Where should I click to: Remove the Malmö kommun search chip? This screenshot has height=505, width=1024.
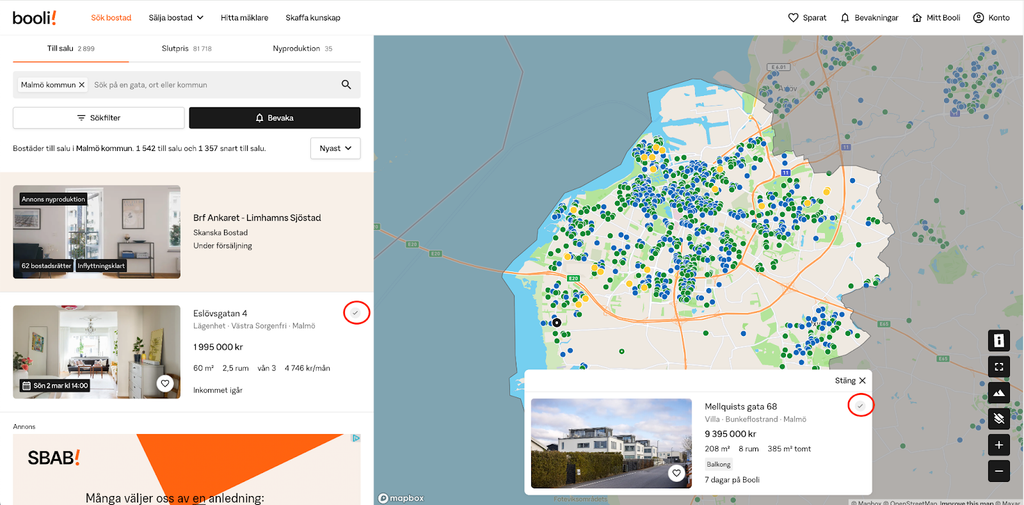[x=82, y=85]
